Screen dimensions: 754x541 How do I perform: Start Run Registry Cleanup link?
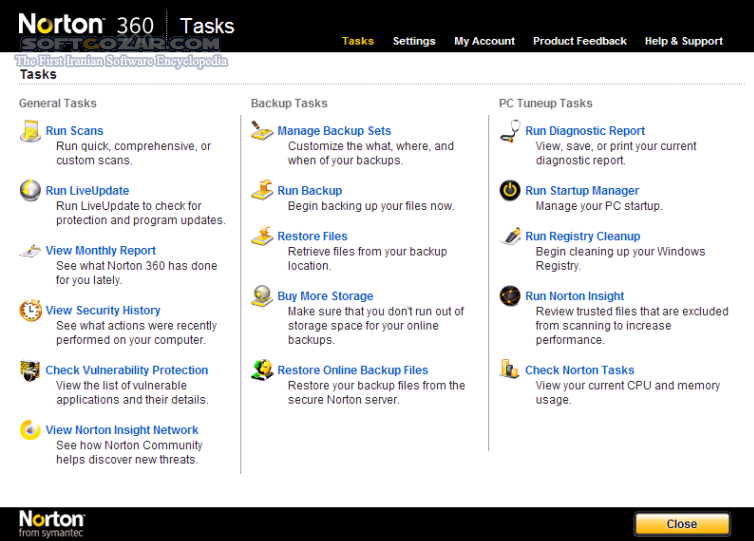point(583,236)
